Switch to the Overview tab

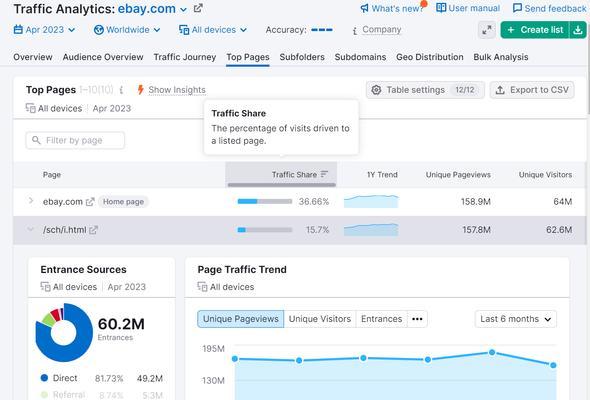pos(33,57)
